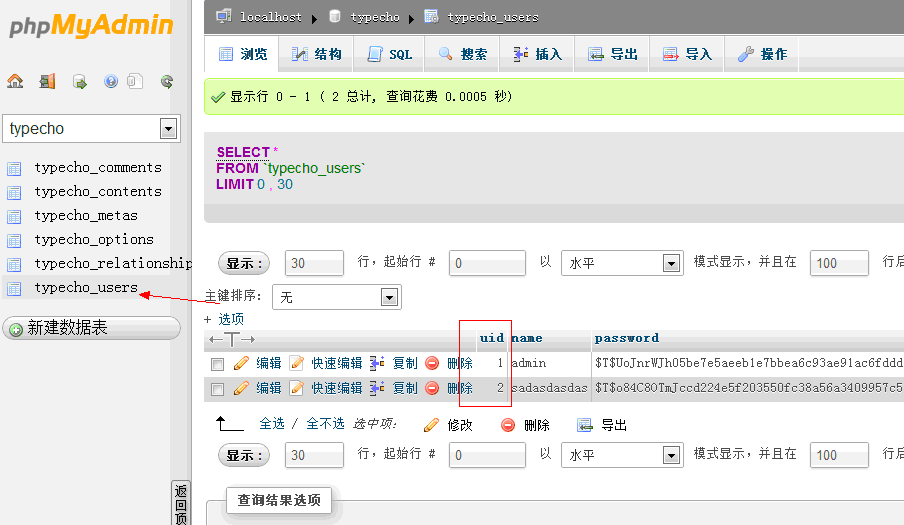Image resolution: width=904 pixels, height=525 pixels.
Task: Open phpMyAdmin documentation help icon
Action: (x=111, y=82)
